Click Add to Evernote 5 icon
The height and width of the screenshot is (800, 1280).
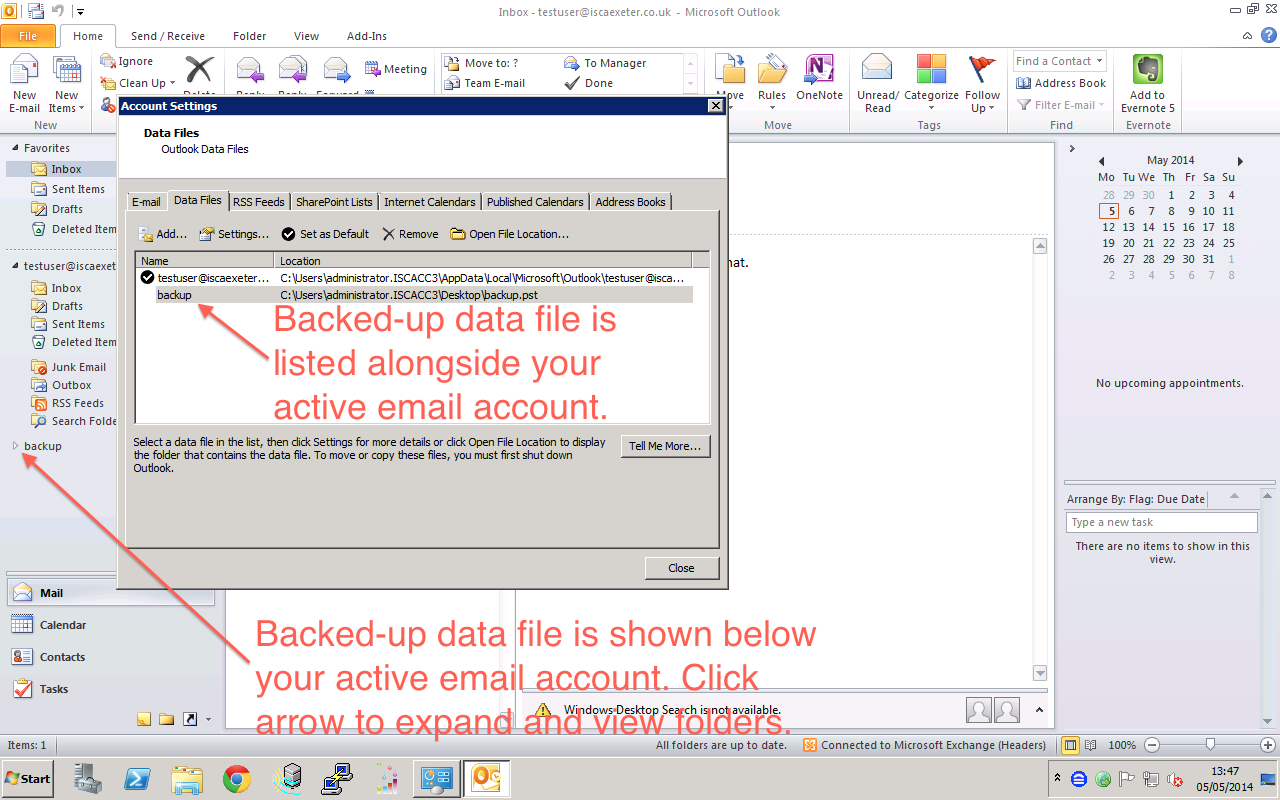click(1147, 84)
